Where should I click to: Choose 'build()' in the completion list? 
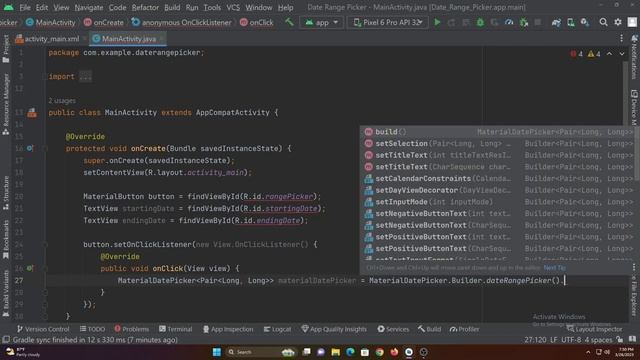497,132
